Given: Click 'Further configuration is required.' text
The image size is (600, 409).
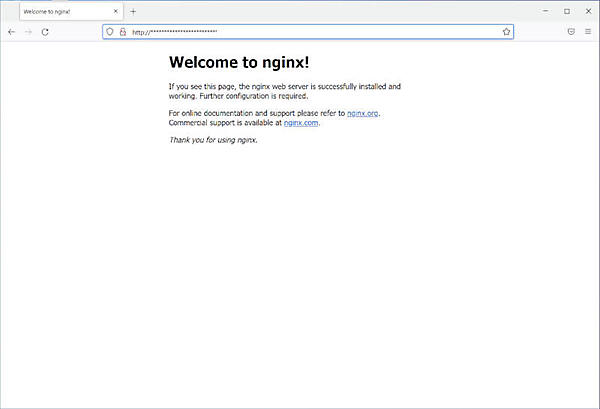Looking at the screenshot, I should (x=254, y=96).
